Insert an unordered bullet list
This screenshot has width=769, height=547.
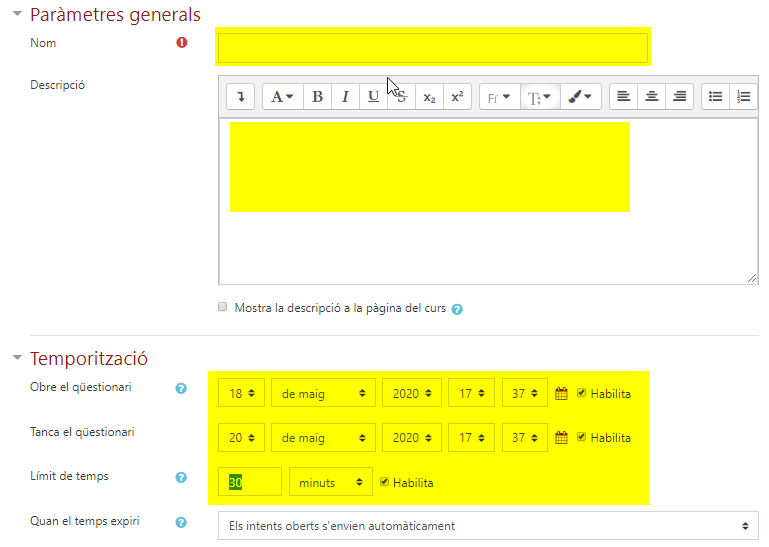[x=715, y=97]
